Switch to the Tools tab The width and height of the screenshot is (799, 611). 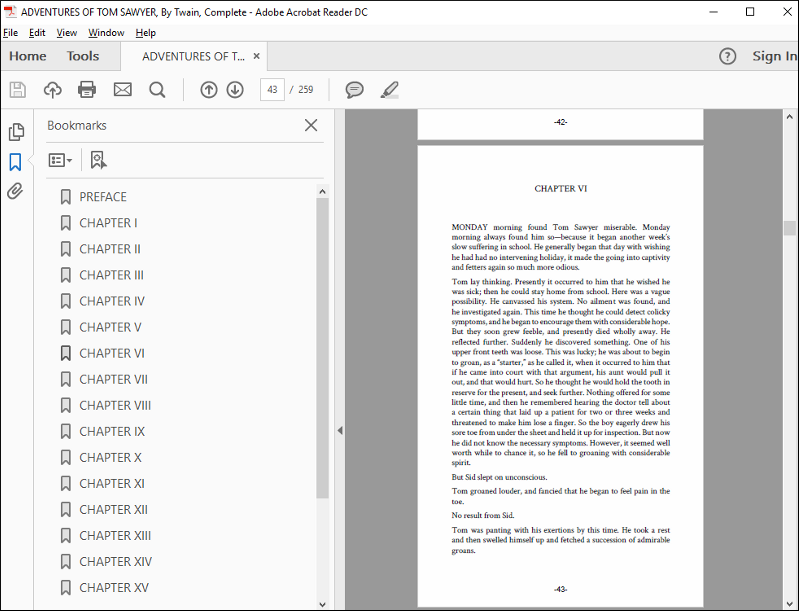83,56
